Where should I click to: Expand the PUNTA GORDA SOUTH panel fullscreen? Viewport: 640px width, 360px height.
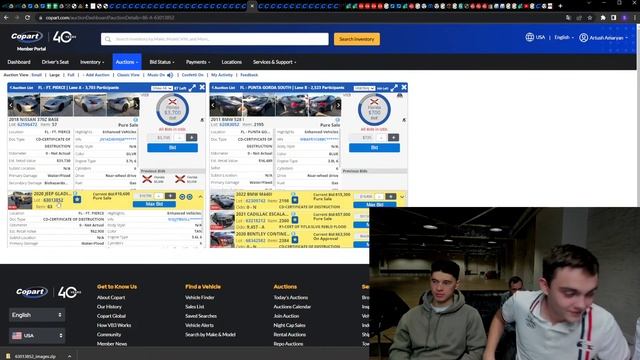click(394, 87)
